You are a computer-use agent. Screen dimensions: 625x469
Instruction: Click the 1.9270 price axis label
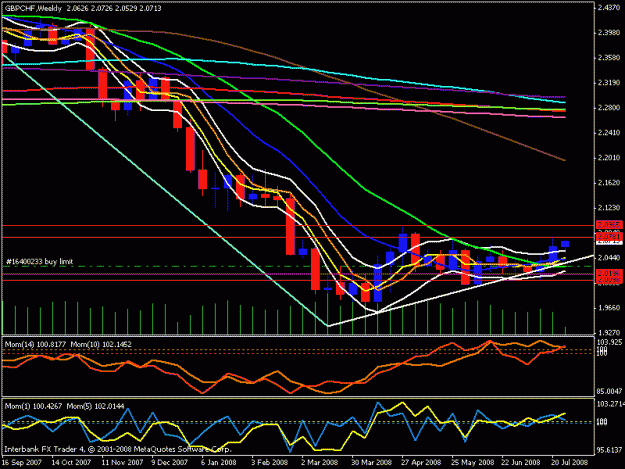610,332
